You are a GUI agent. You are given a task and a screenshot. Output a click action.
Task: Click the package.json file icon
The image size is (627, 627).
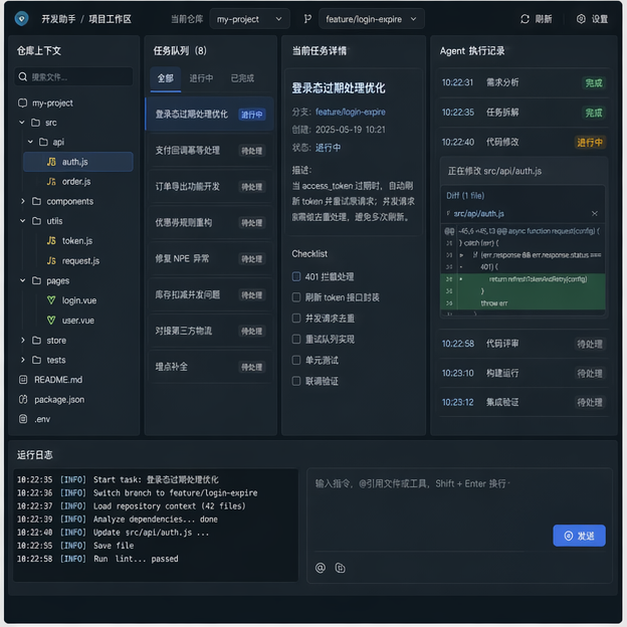23,399
